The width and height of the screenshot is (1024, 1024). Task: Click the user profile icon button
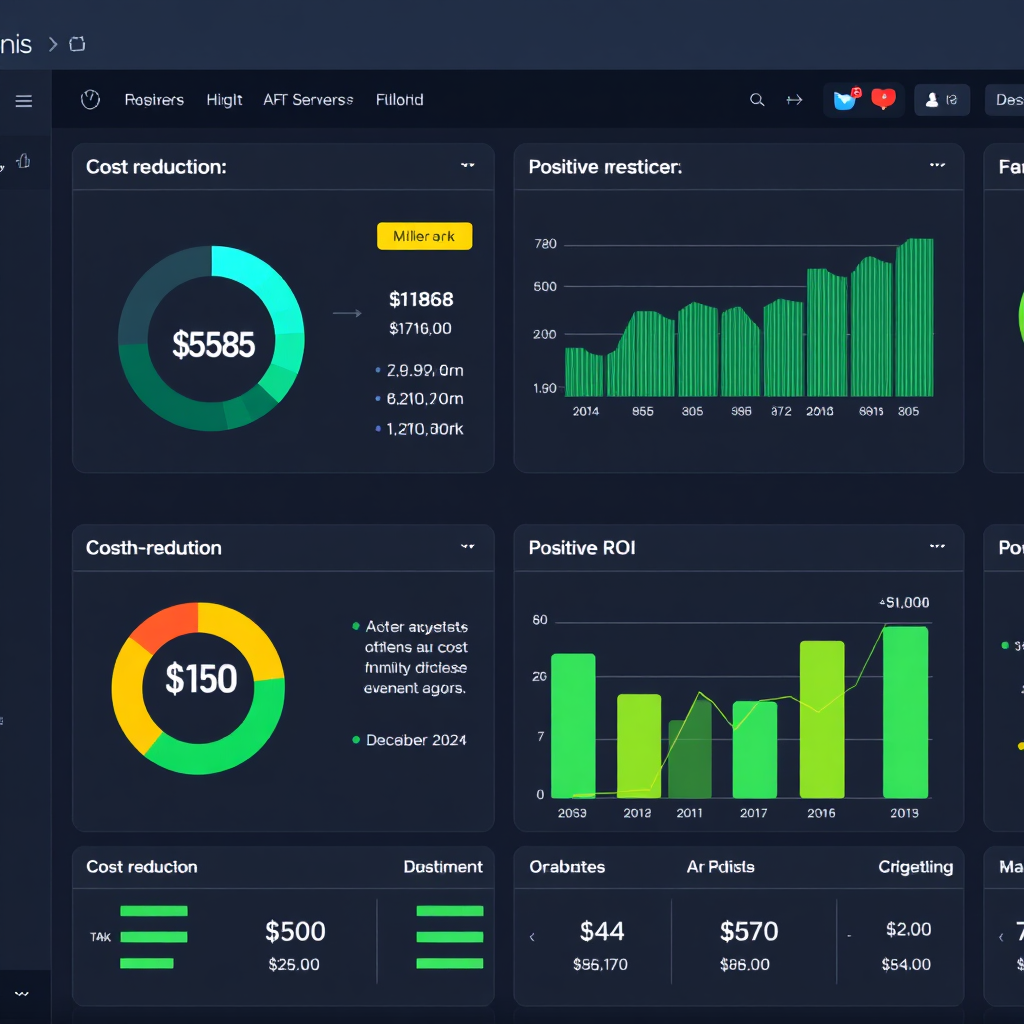point(941,100)
